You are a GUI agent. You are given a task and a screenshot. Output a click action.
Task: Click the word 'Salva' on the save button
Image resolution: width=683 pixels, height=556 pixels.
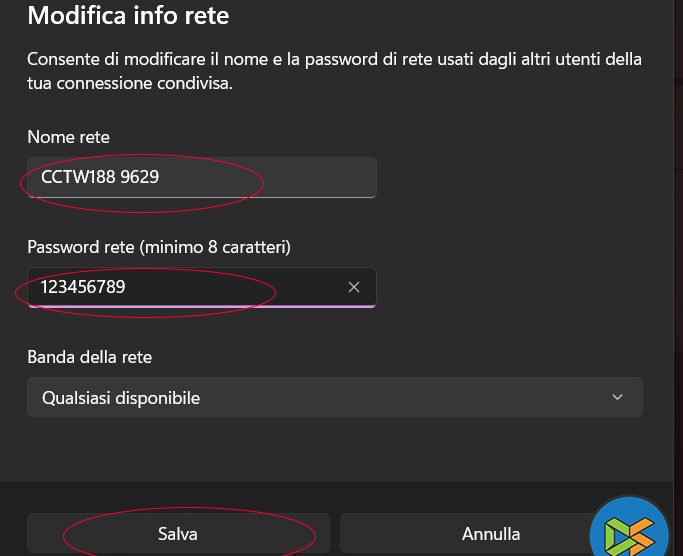click(x=178, y=534)
